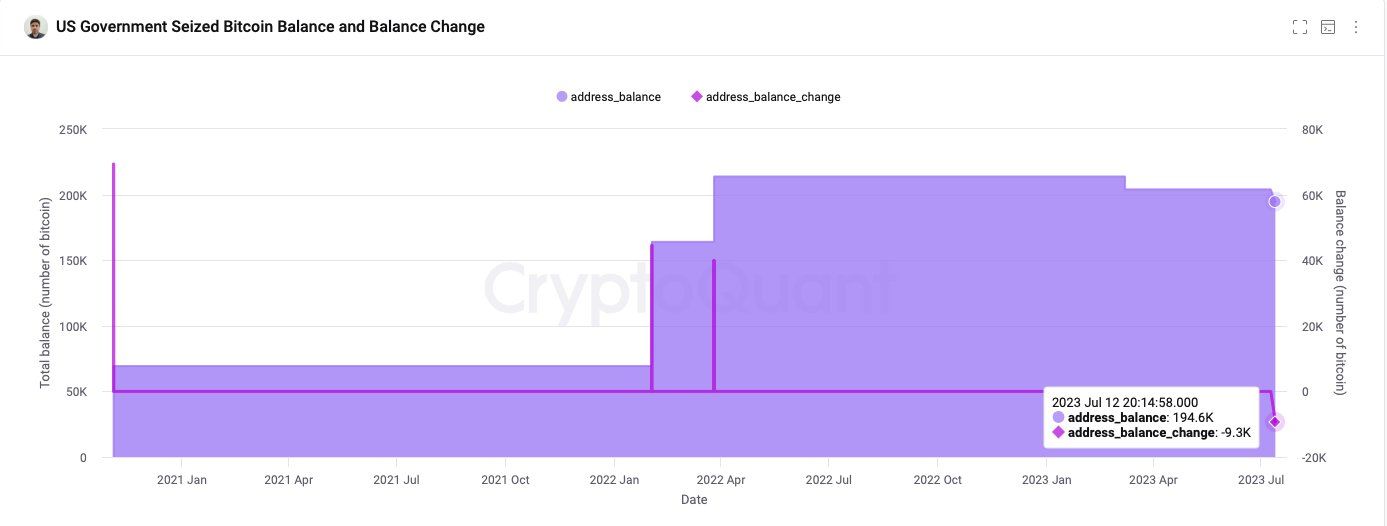Click the chart author's avatar
This screenshot has height=526, width=1387.
coord(36,27)
